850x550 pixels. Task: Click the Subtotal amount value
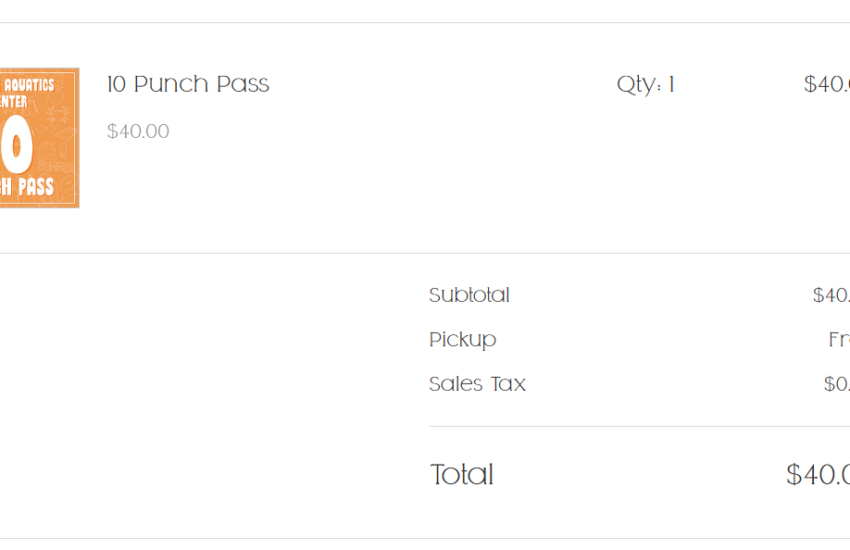(831, 295)
